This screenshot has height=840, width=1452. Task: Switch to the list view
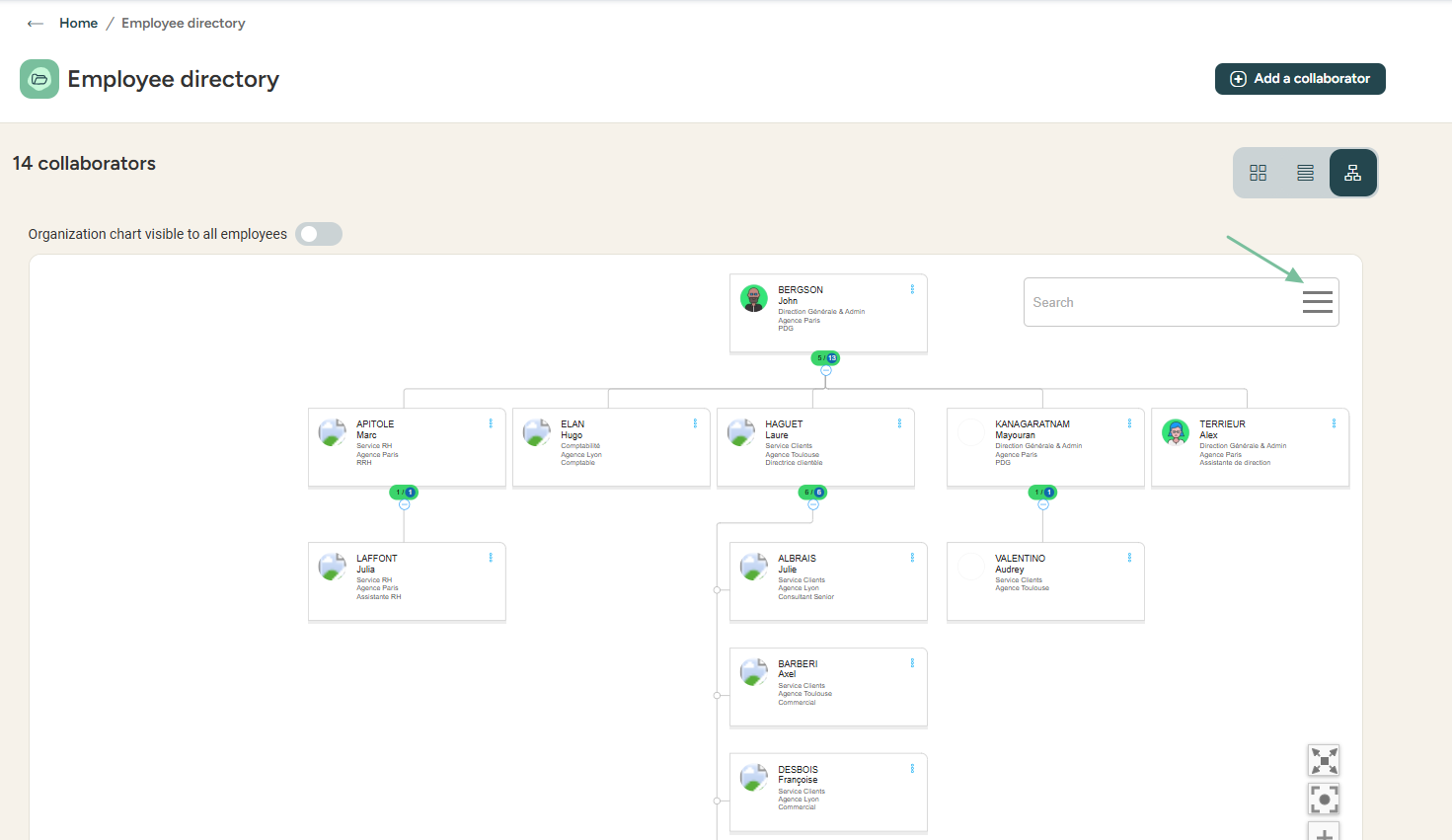click(1305, 173)
